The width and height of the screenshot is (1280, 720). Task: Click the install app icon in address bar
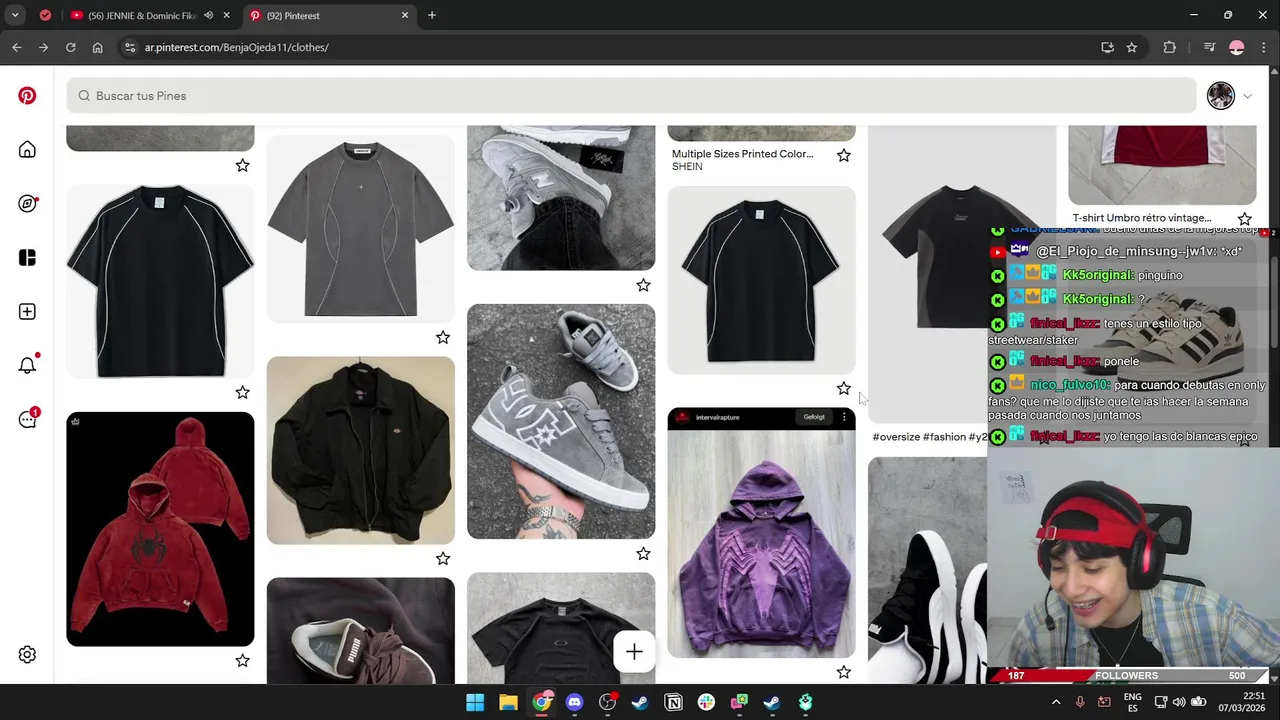click(1107, 47)
